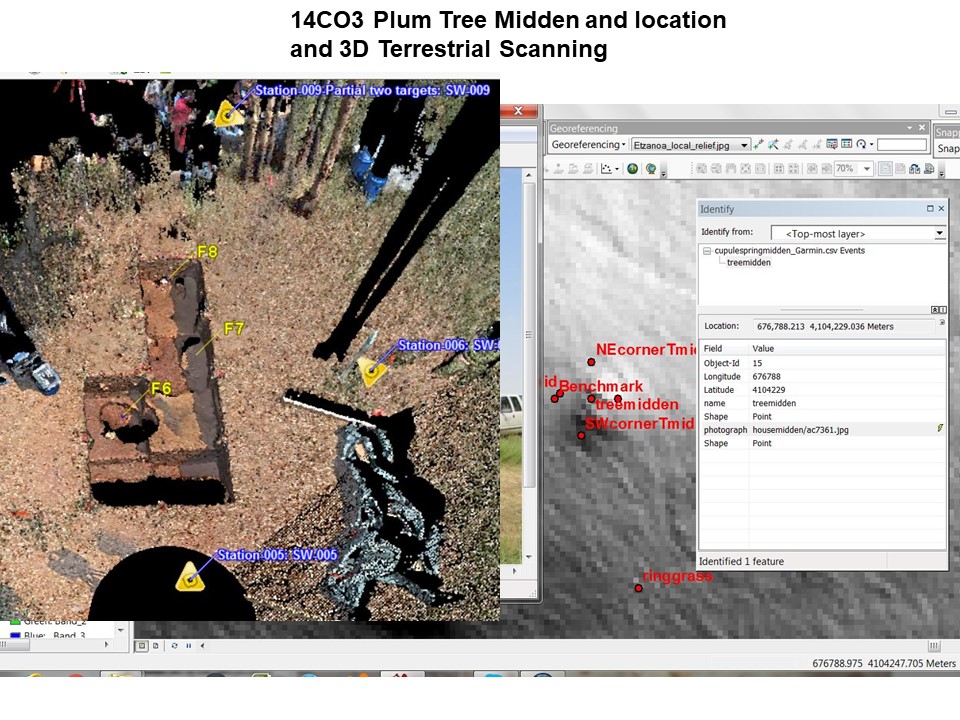This screenshot has height=720, width=960.
Task: Click the Station-006 yellow scan marker
Action: [373, 372]
